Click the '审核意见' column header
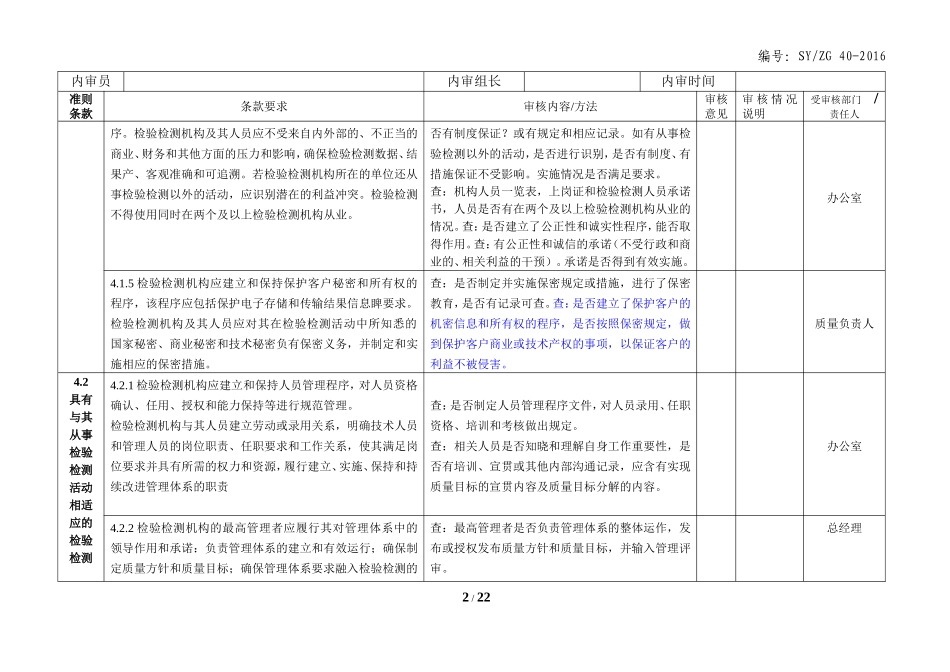Viewport: 950px width, 672px height. [x=716, y=106]
